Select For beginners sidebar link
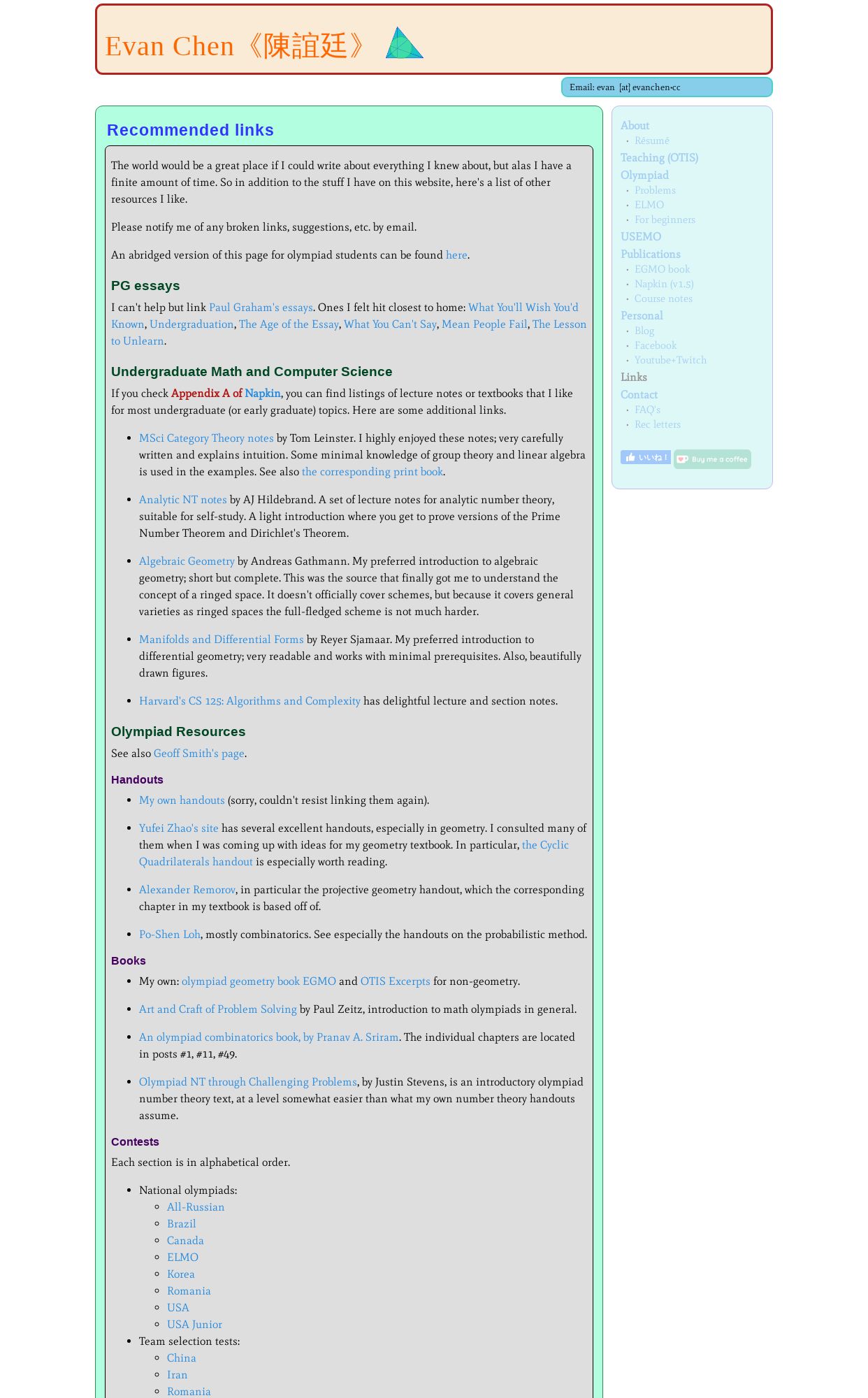 [x=665, y=219]
